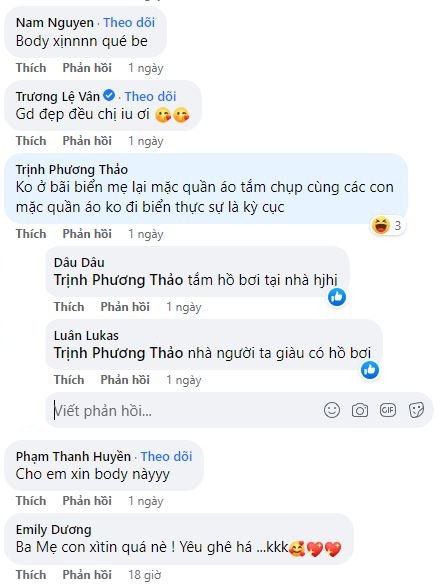Click like reaction on Dâu Dâu's reply

[x=337, y=297]
